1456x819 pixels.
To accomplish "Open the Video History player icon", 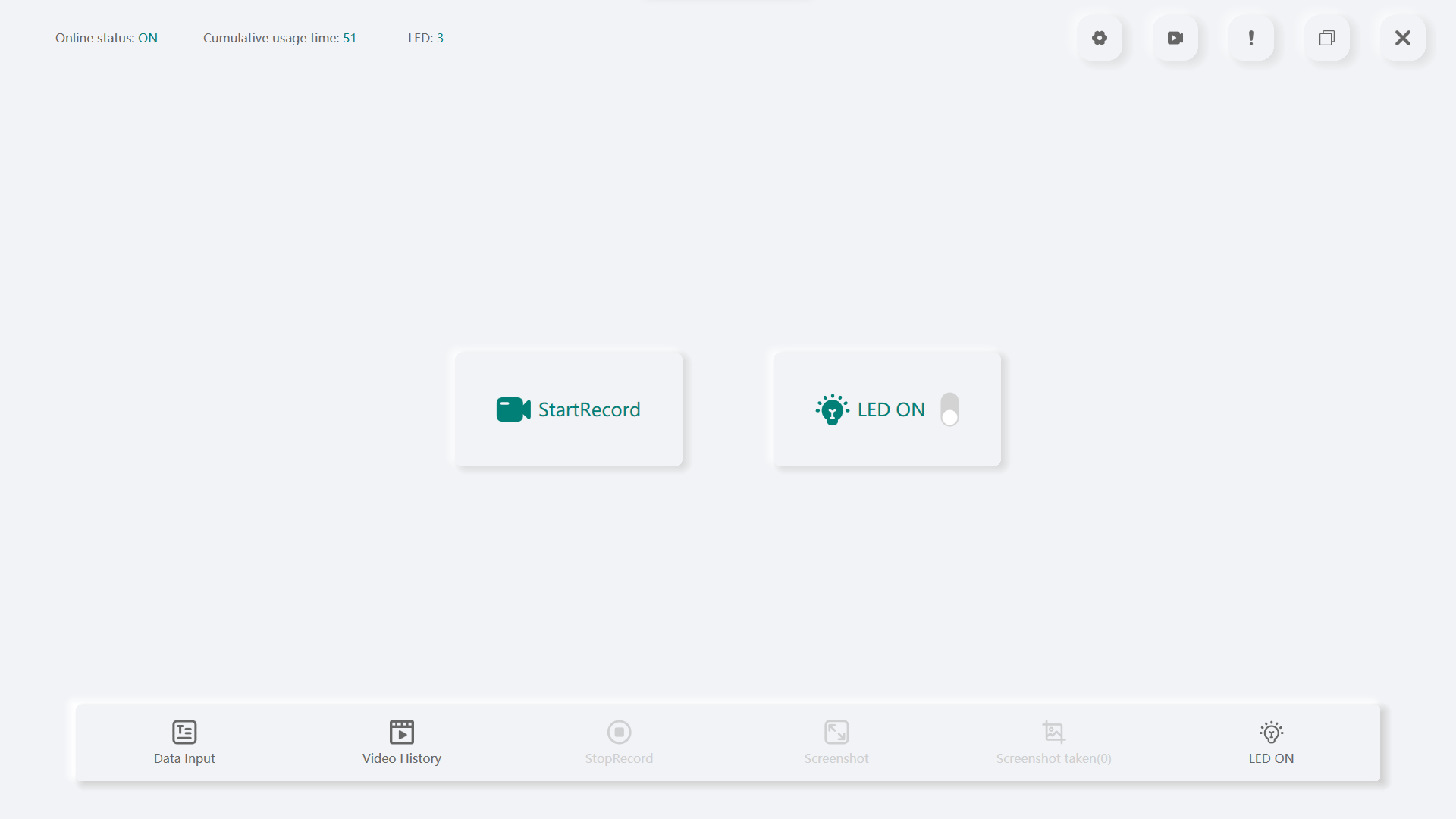I will [401, 732].
